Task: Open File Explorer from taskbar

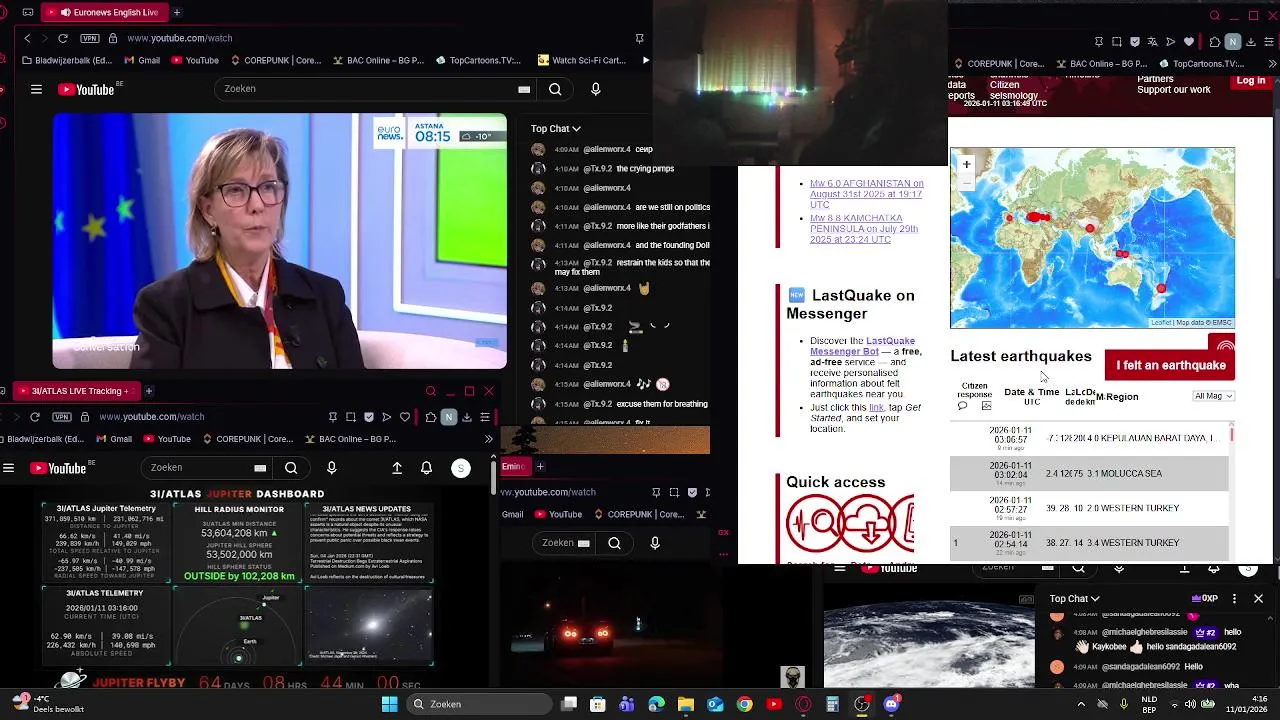Action: point(686,704)
